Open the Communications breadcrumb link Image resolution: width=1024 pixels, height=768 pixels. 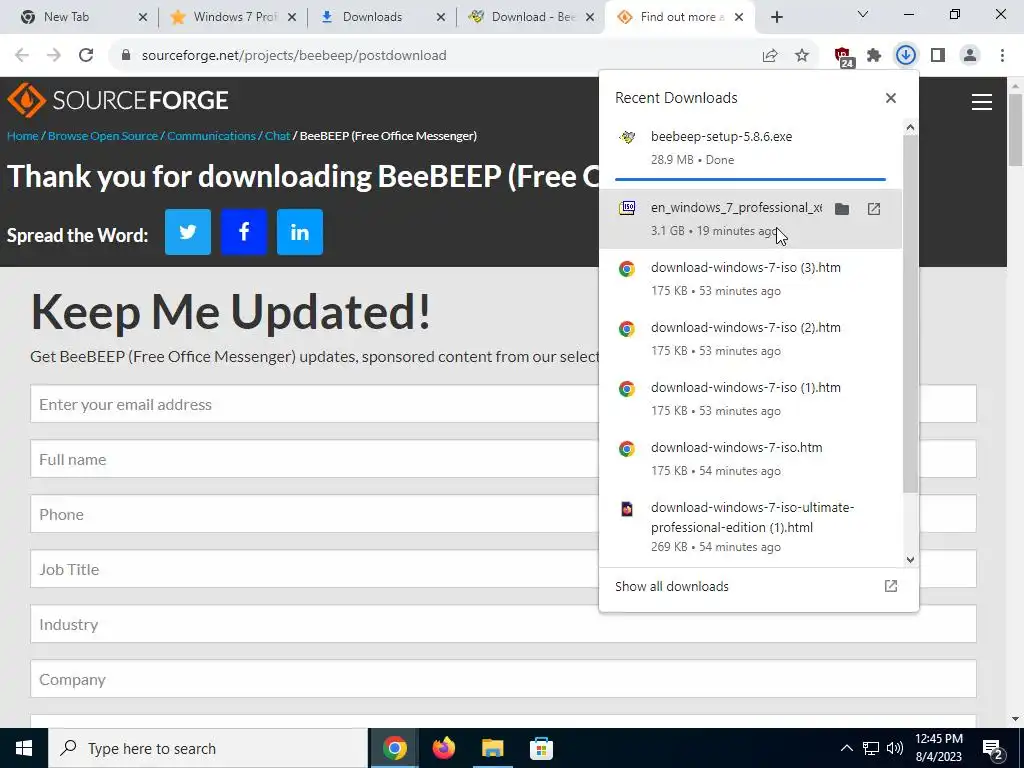pos(212,136)
